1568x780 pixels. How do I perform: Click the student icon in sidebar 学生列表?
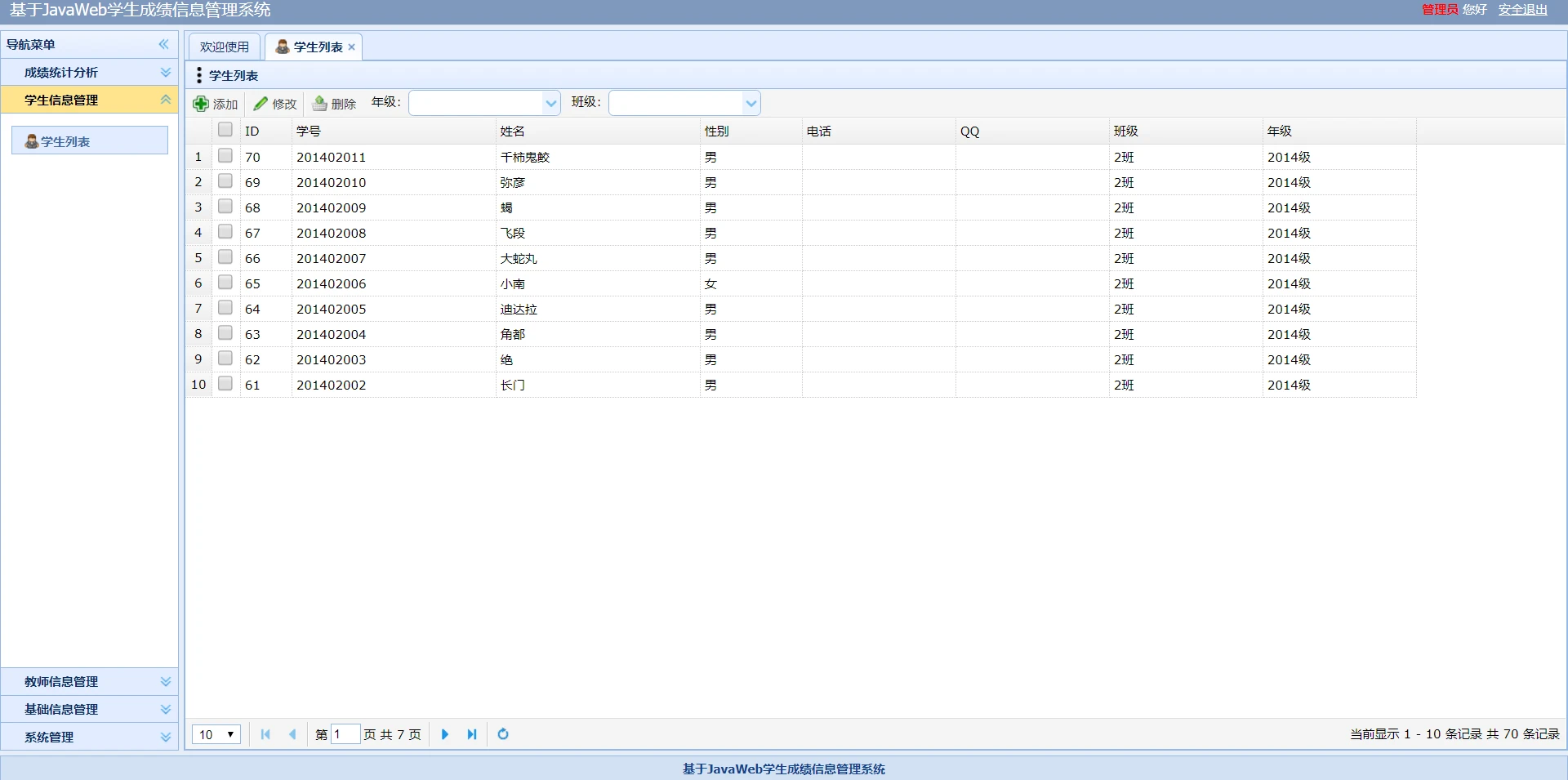(x=32, y=141)
